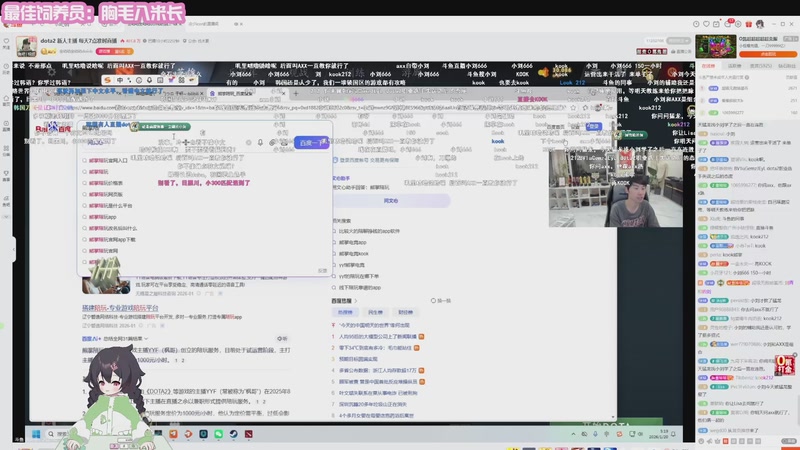Screen dimensions: 800x450
Task: Open the game promo thumbnail at top right
Action: 715,46
